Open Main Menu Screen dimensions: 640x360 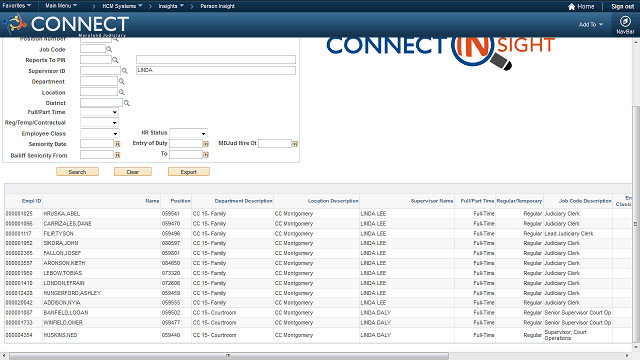point(61,6)
